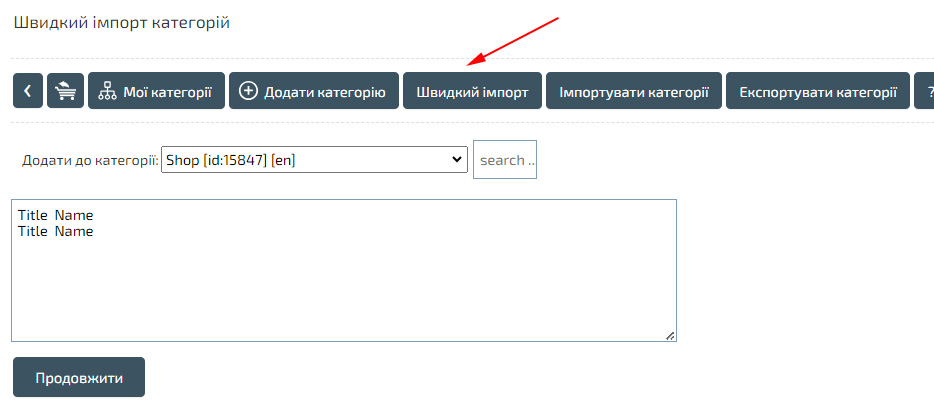This screenshot has height=412, width=934.
Task: Click the dropdown arrow of category selector
Action: (x=457, y=160)
